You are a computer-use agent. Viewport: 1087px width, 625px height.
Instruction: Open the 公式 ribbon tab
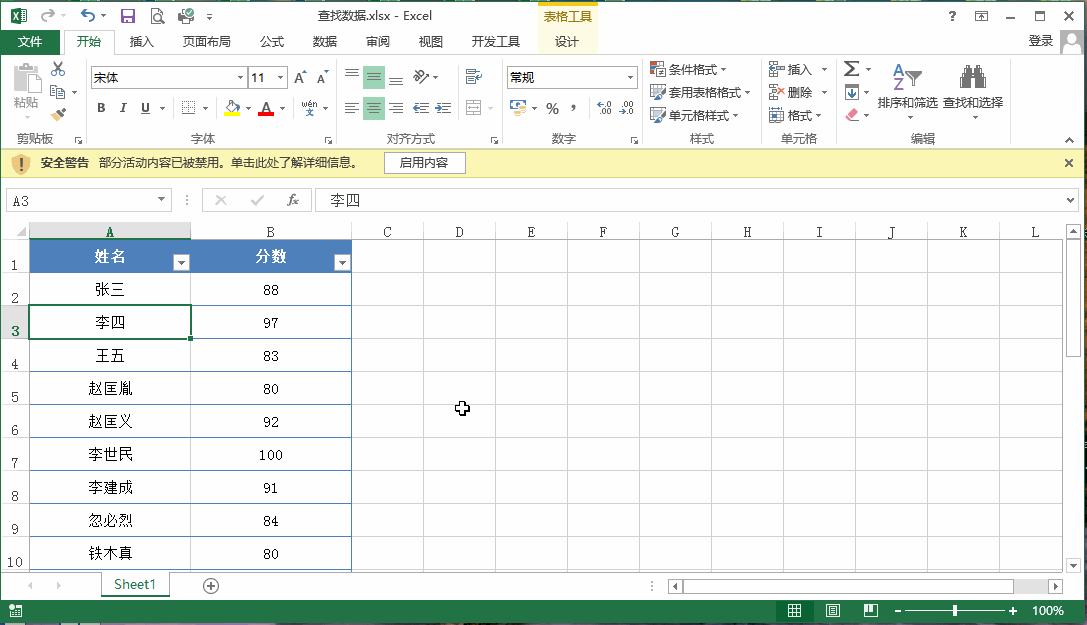pyautogui.click(x=271, y=41)
